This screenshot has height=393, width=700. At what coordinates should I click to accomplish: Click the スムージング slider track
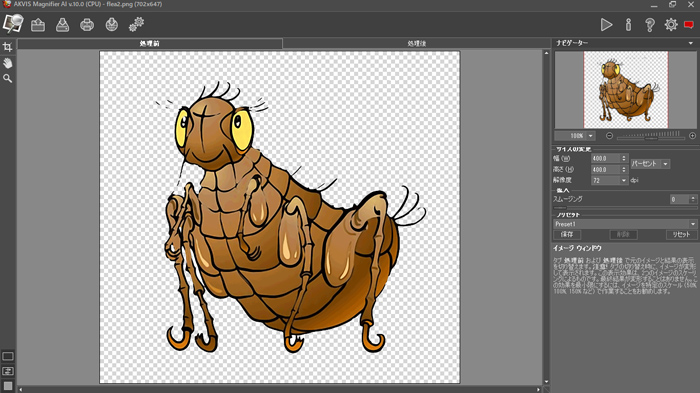pos(624,208)
